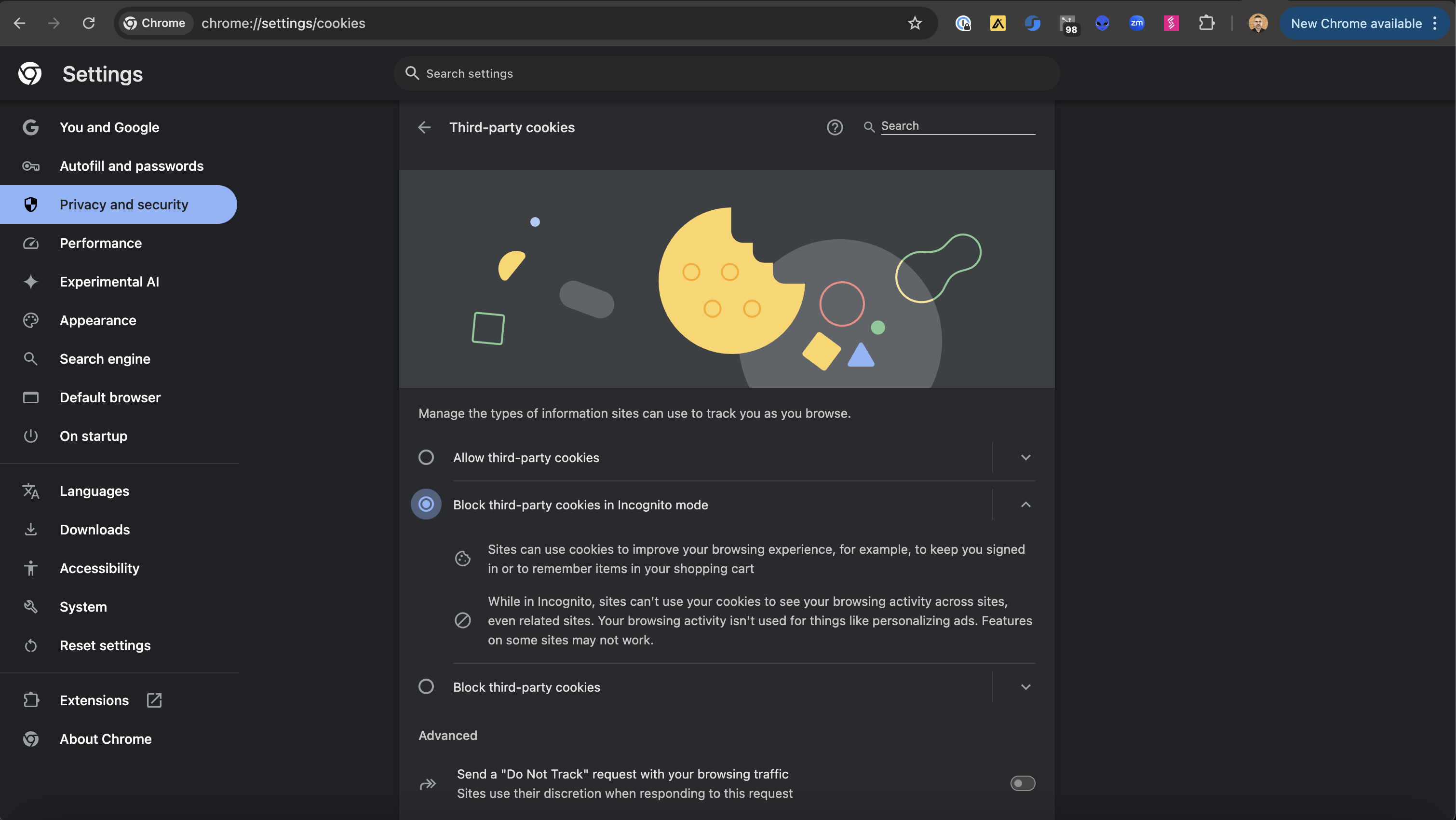
Task: Open About Chrome in the sidebar
Action: pyautogui.click(x=106, y=738)
